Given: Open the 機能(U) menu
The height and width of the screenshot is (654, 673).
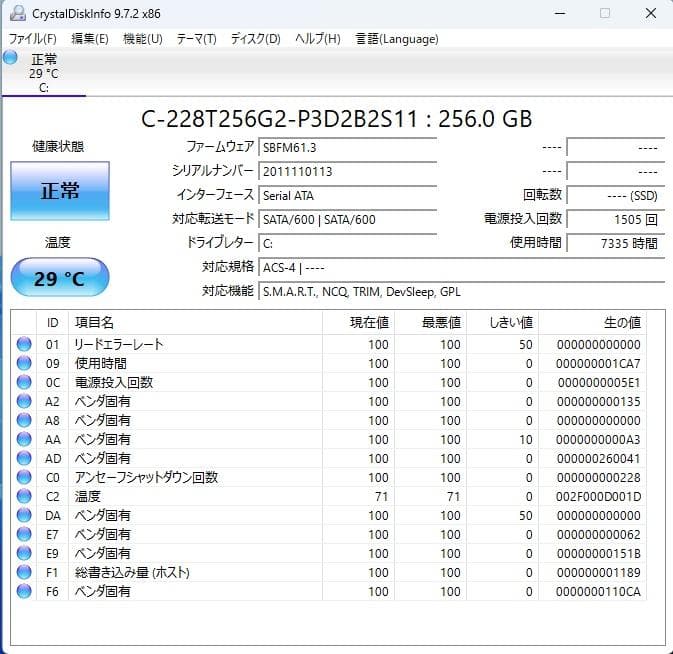Looking at the screenshot, I should point(142,39).
